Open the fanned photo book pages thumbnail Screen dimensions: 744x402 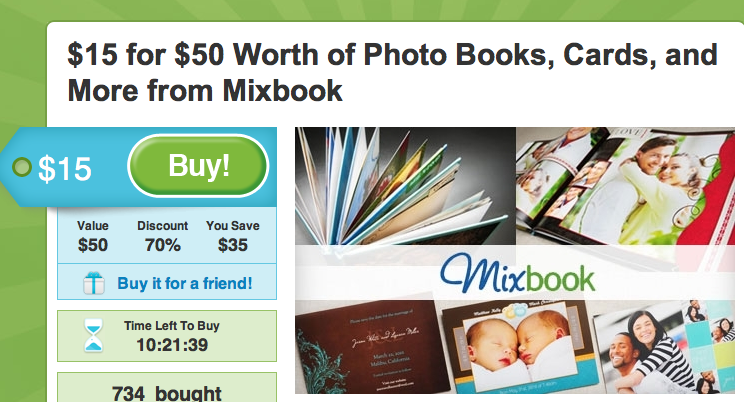pyautogui.click(x=405, y=186)
